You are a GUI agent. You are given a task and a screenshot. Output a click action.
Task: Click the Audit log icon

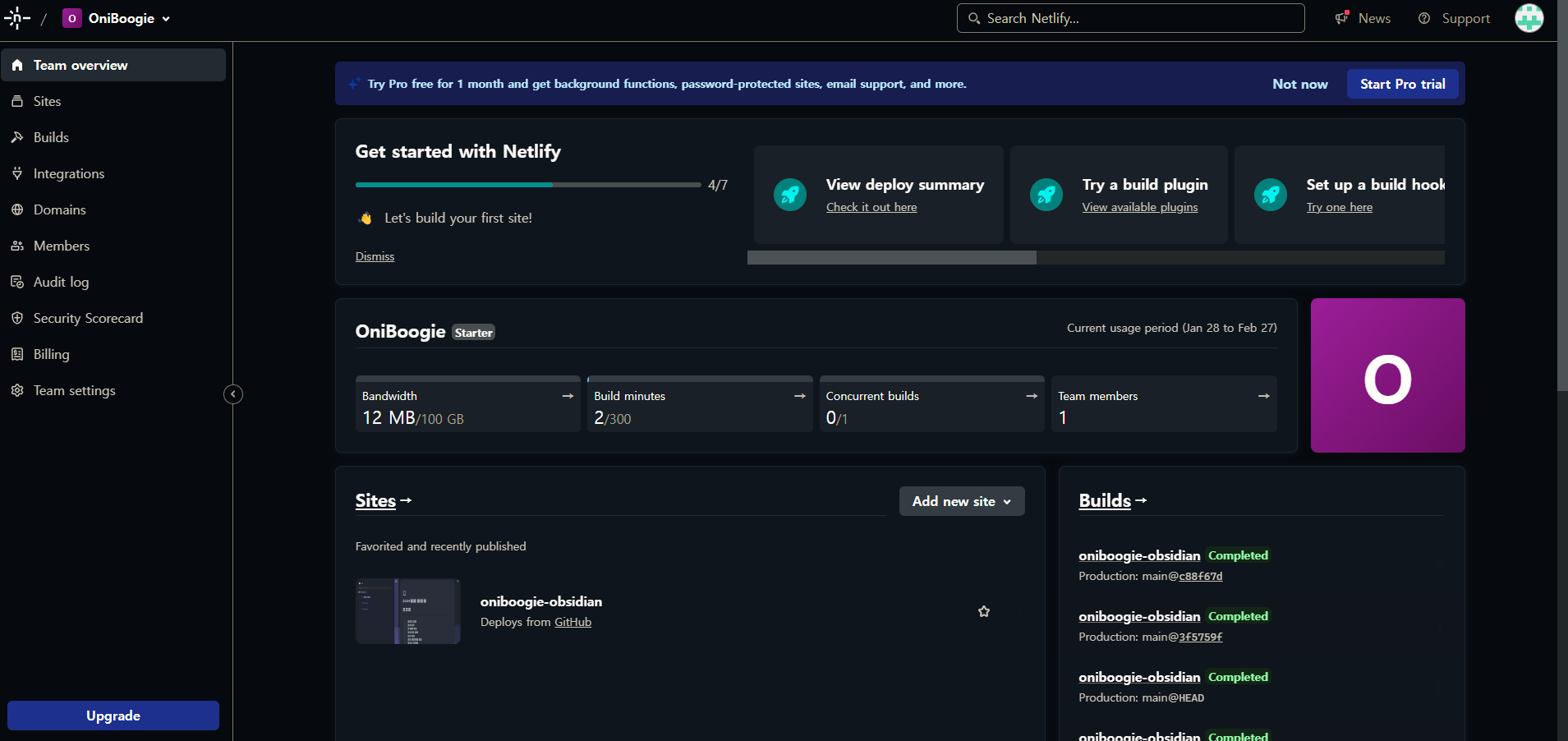[17, 282]
